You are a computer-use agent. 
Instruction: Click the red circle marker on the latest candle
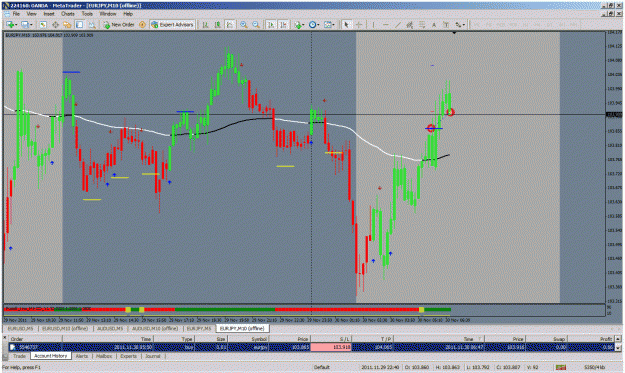[x=450, y=112]
